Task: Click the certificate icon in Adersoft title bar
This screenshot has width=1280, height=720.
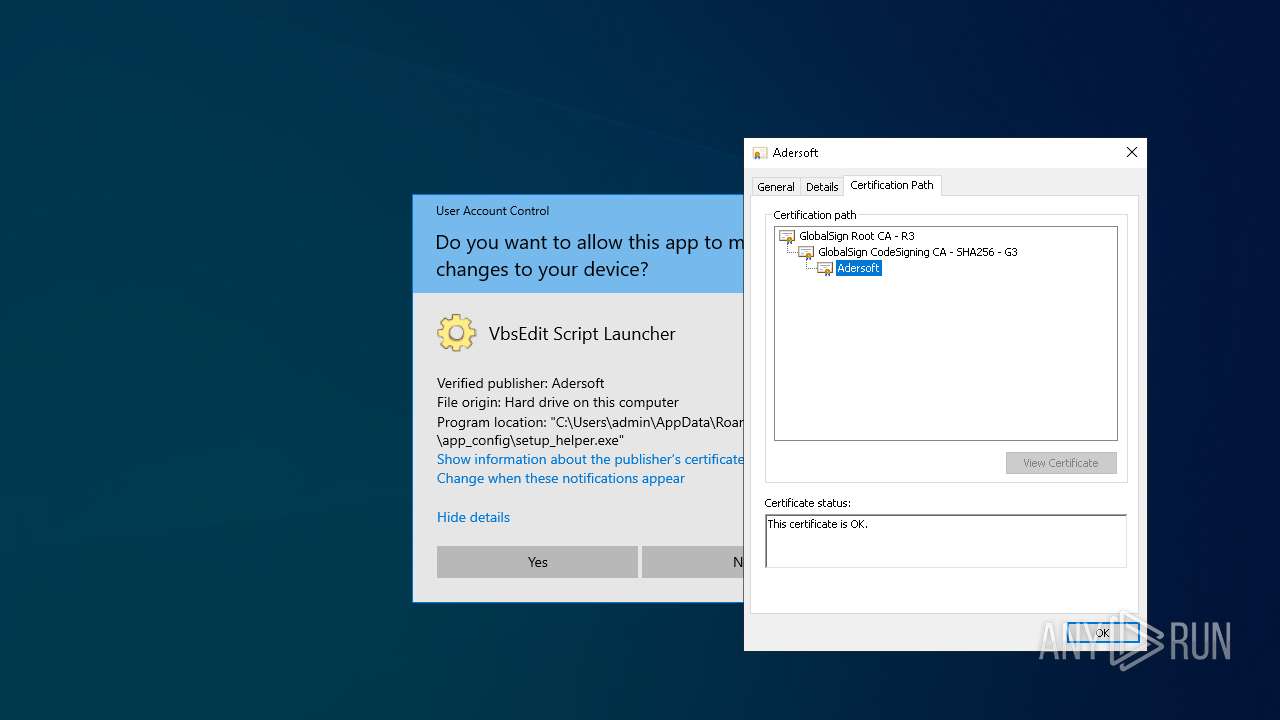Action: (760, 153)
